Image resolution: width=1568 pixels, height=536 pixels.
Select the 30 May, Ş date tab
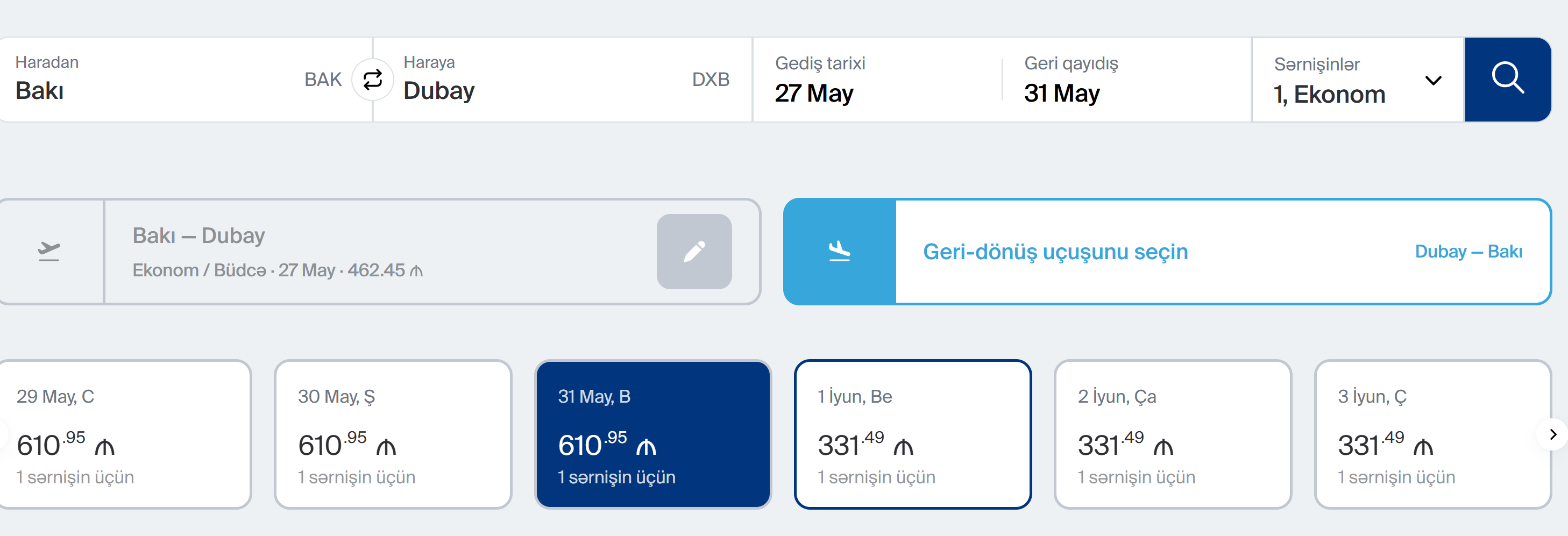(393, 434)
